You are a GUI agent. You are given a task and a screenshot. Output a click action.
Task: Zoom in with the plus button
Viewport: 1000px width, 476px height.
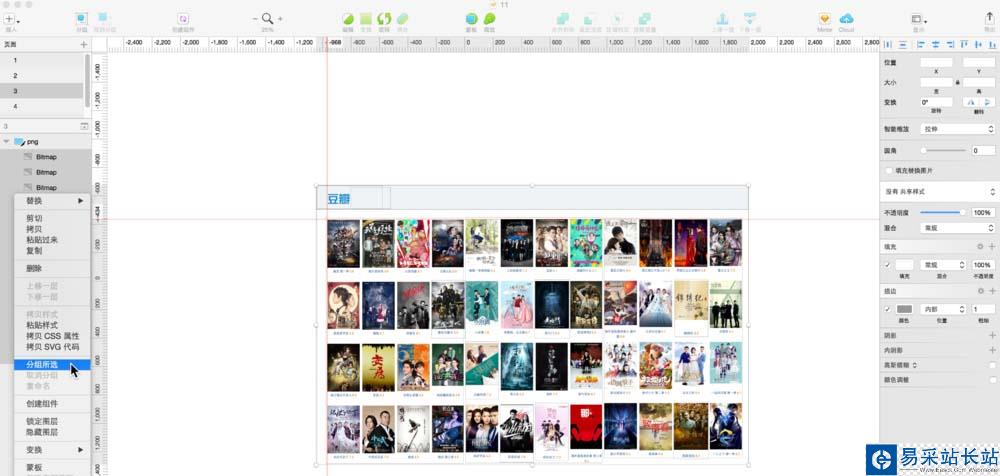click(x=280, y=19)
